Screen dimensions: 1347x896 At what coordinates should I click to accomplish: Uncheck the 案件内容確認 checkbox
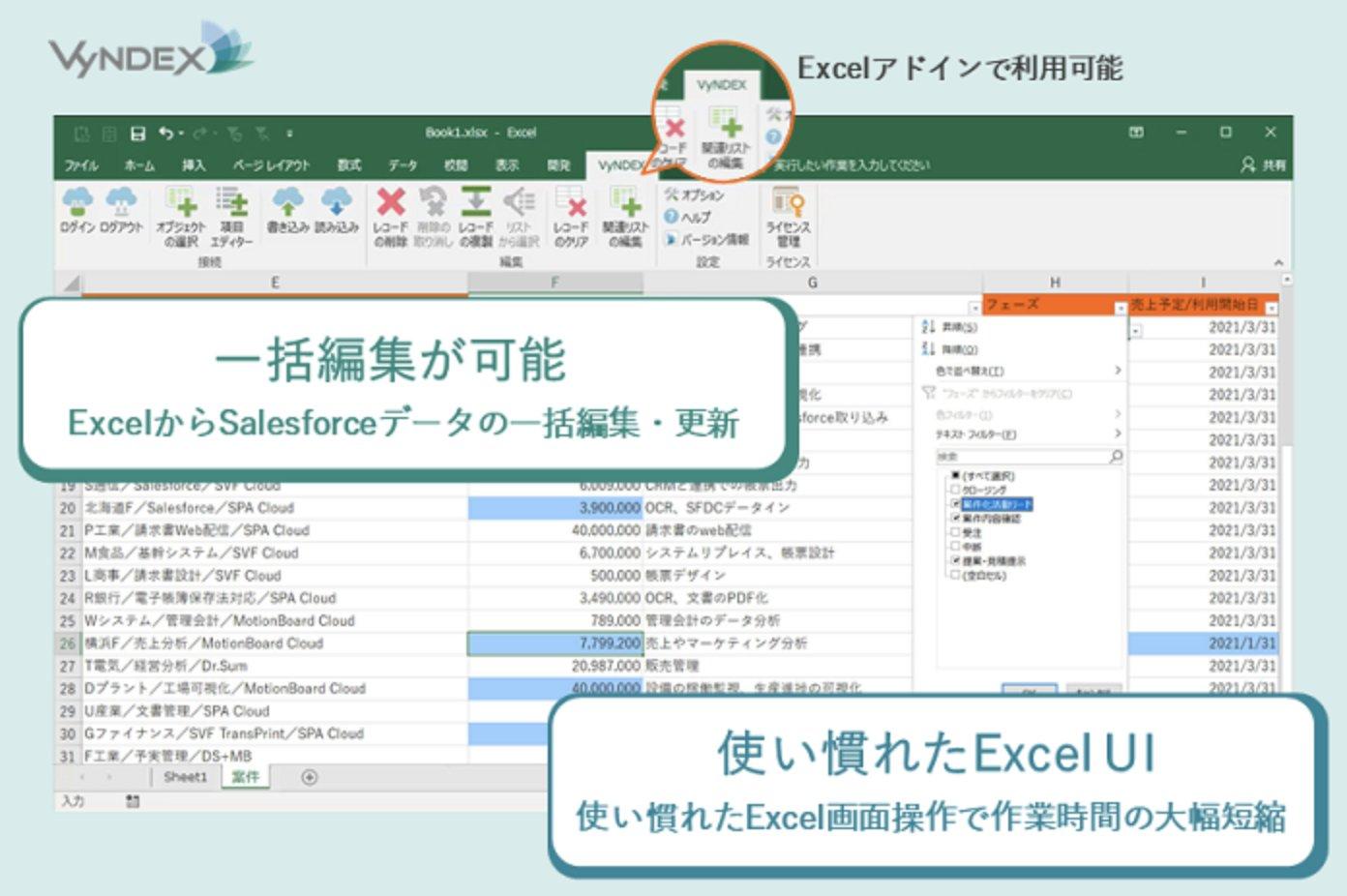[955, 519]
